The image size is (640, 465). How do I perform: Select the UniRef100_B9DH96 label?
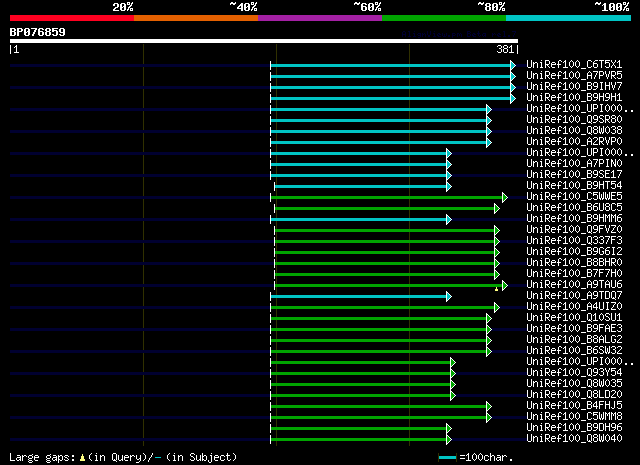[574, 428]
